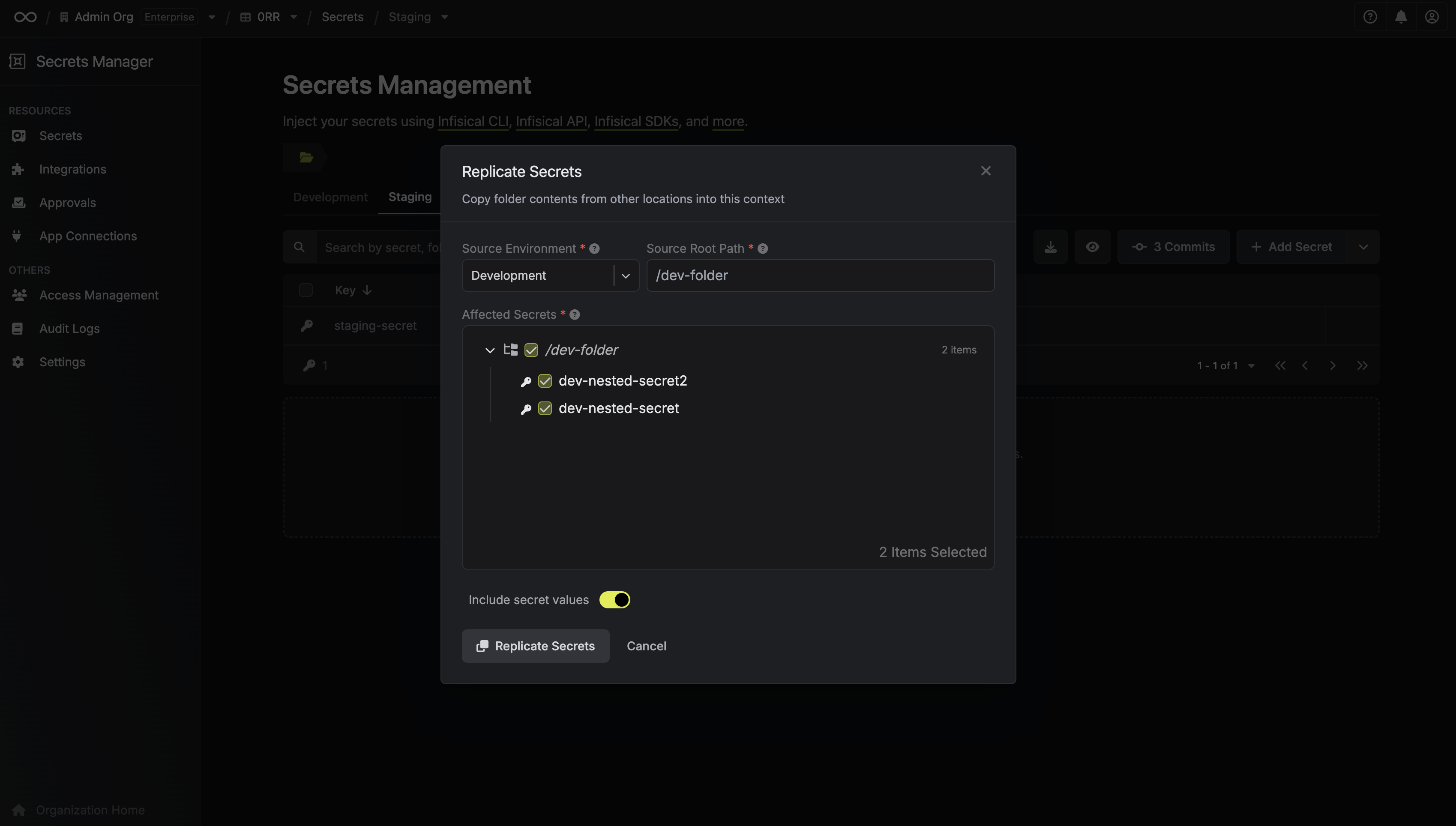1456x826 pixels.
Task: Expand the Add Secret options chevron
Action: pos(1363,247)
